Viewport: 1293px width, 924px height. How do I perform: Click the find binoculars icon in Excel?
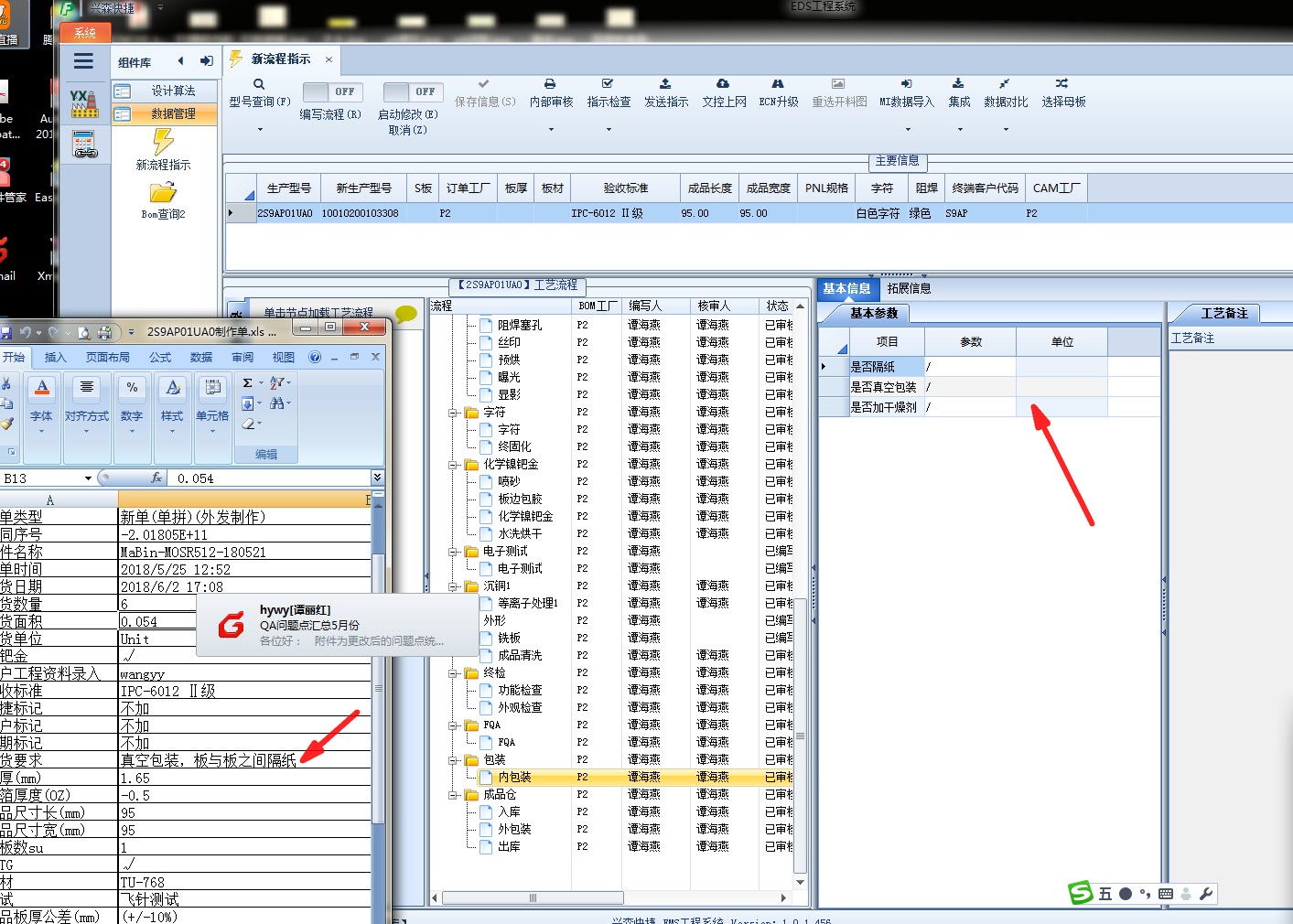[276, 403]
